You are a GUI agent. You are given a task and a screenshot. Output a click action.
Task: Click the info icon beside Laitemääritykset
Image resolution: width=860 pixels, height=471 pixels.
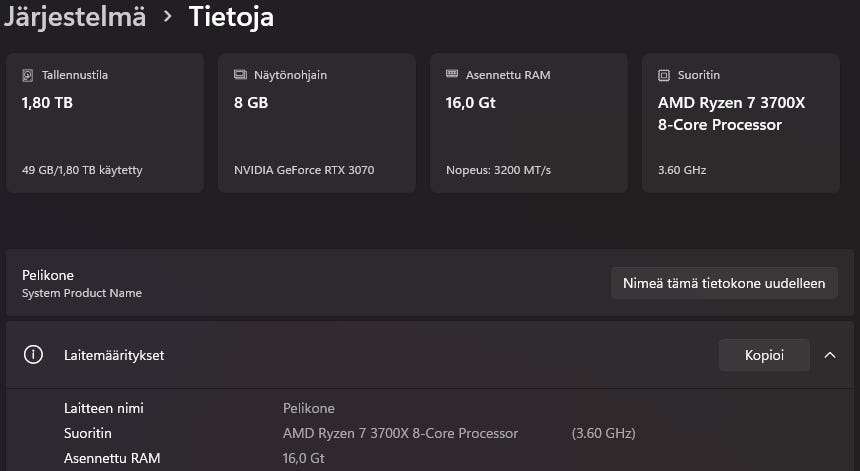coord(33,355)
